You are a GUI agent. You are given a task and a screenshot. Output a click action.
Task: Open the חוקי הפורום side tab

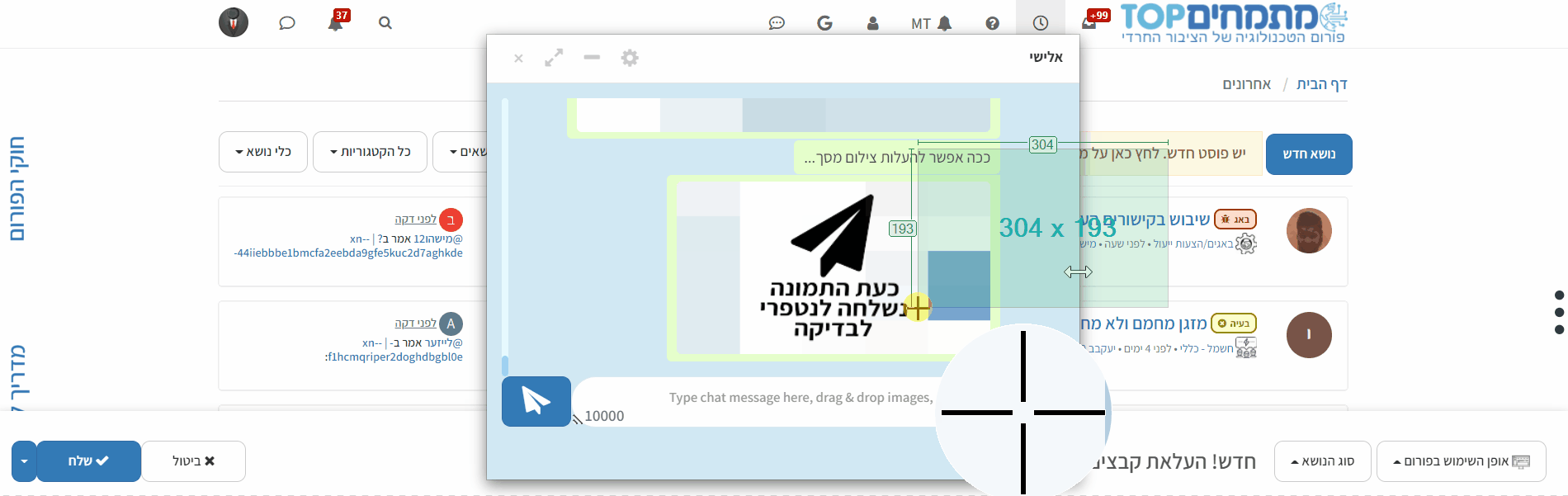(17, 188)
